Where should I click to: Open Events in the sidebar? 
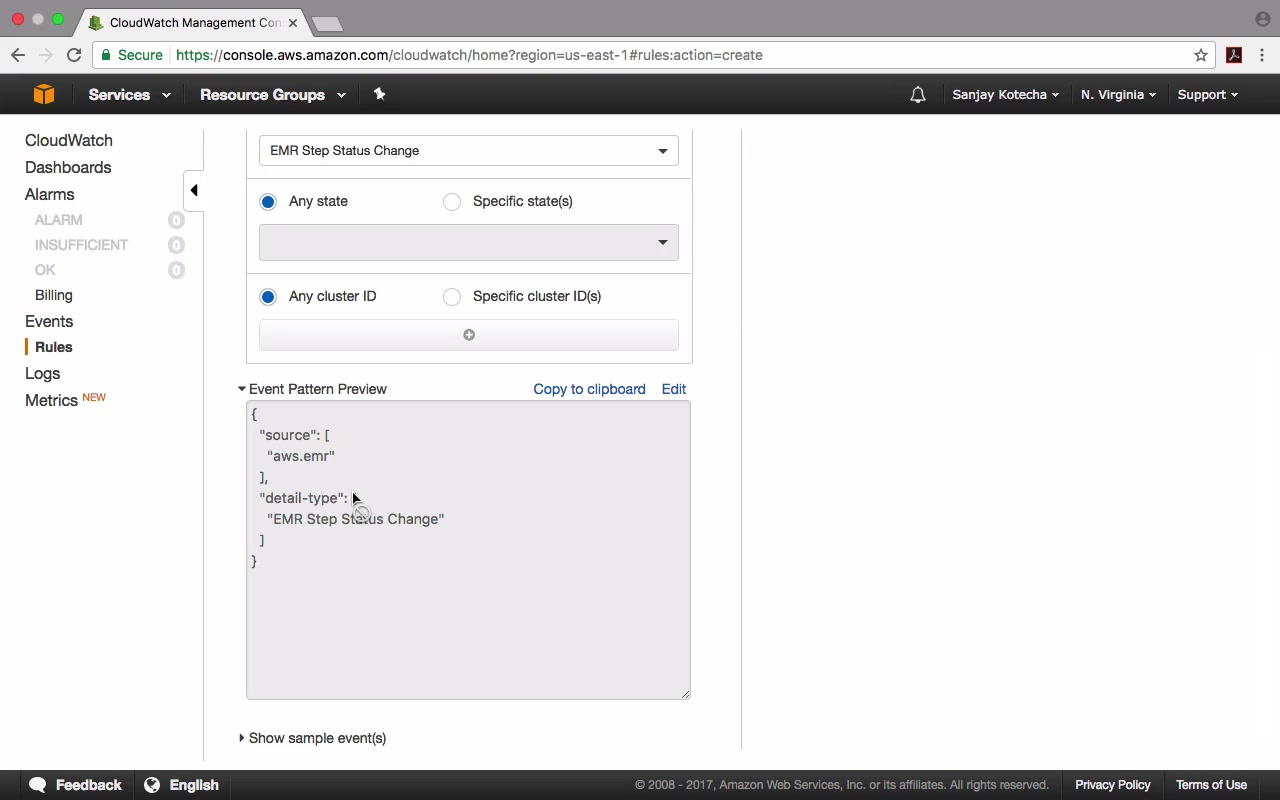point(49,322)
